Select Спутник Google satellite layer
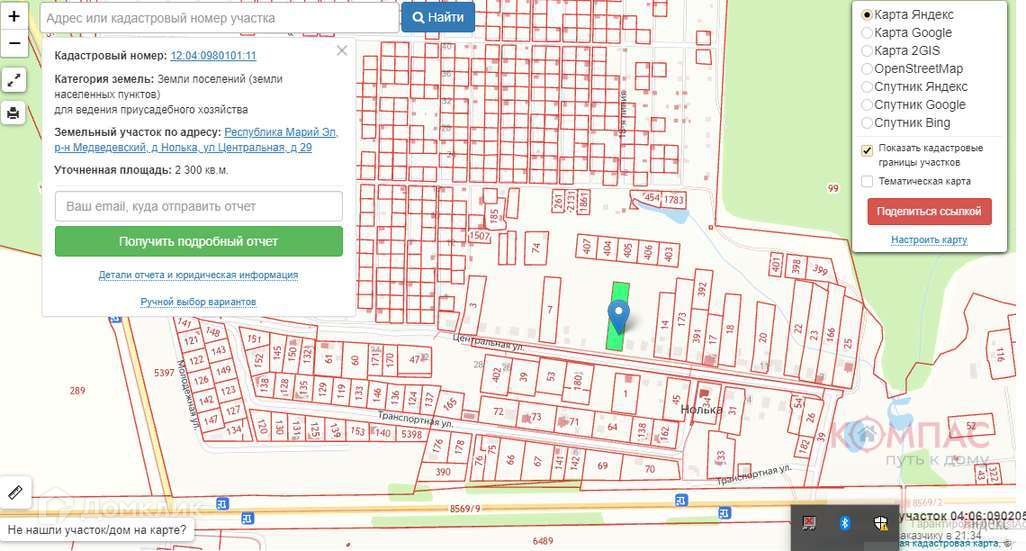This screenshot has width=1026, height=551. (x=867, y=105)
